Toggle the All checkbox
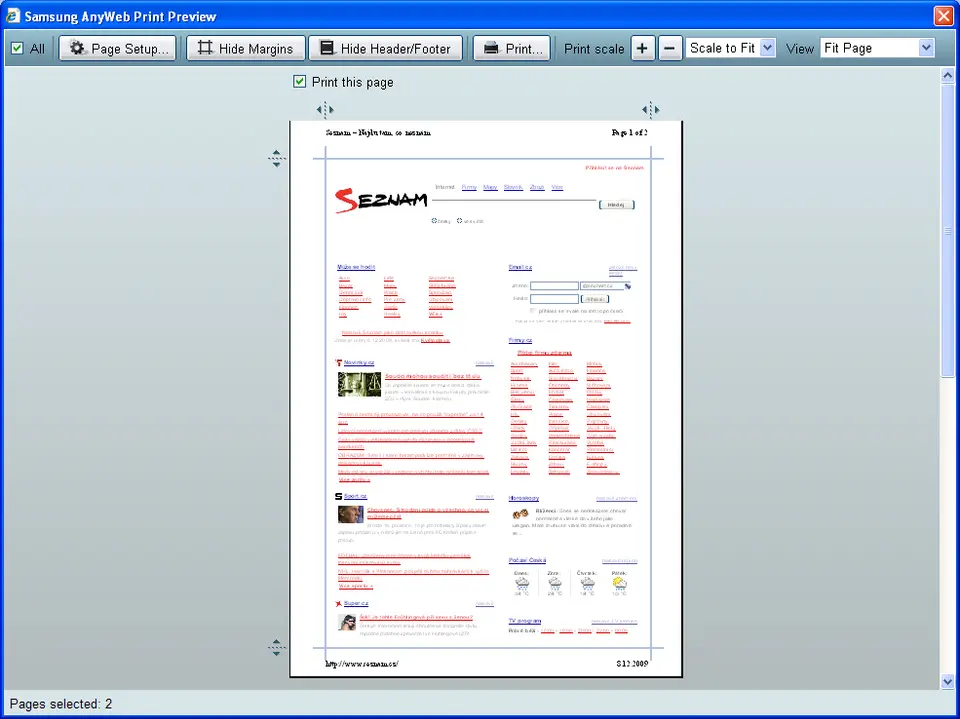 tap(17, 48)
